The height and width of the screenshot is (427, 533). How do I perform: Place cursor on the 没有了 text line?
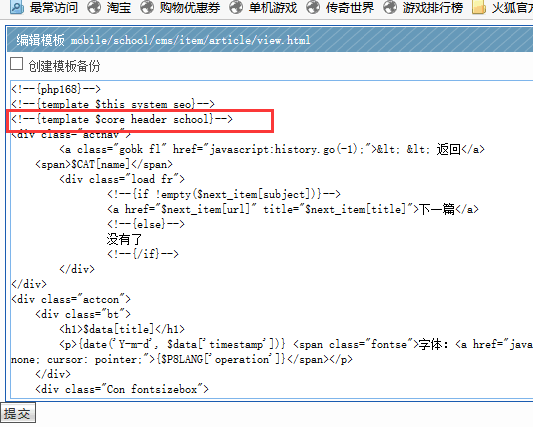click(x=124, y=239)
